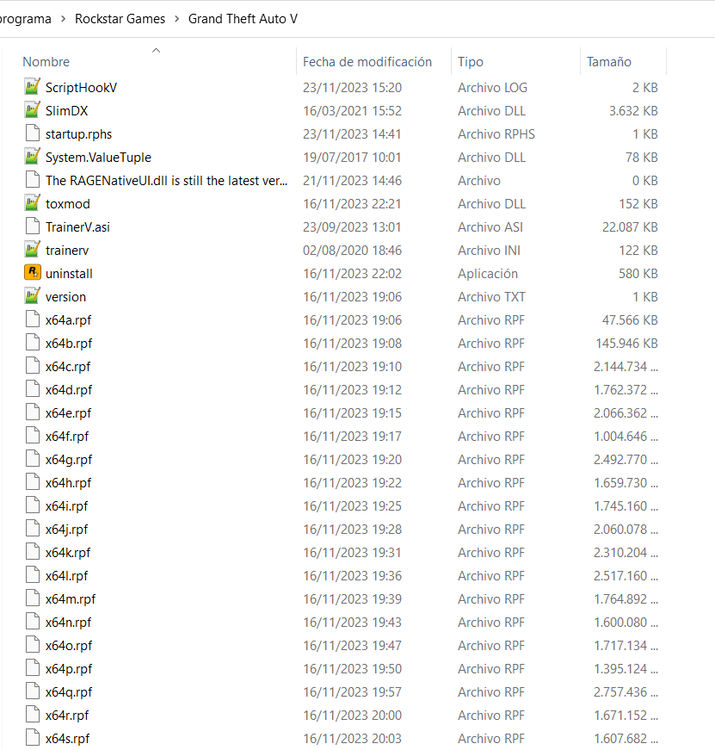Sort by Fecha de modificación column
Screen dimensions: 715x750
pyautogui.click(x=367, y=62)
